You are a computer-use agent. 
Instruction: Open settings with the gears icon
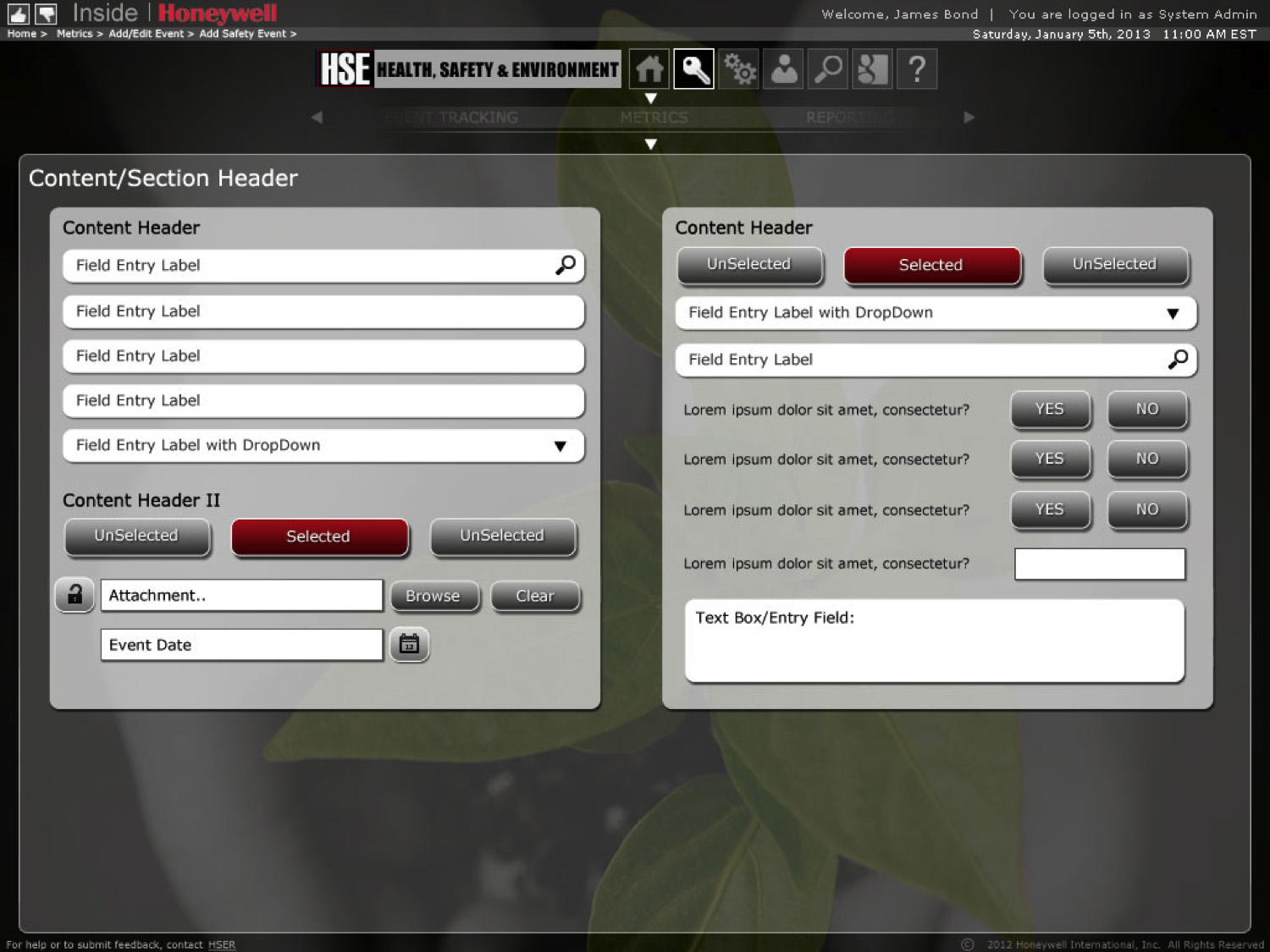pos(739,69)
